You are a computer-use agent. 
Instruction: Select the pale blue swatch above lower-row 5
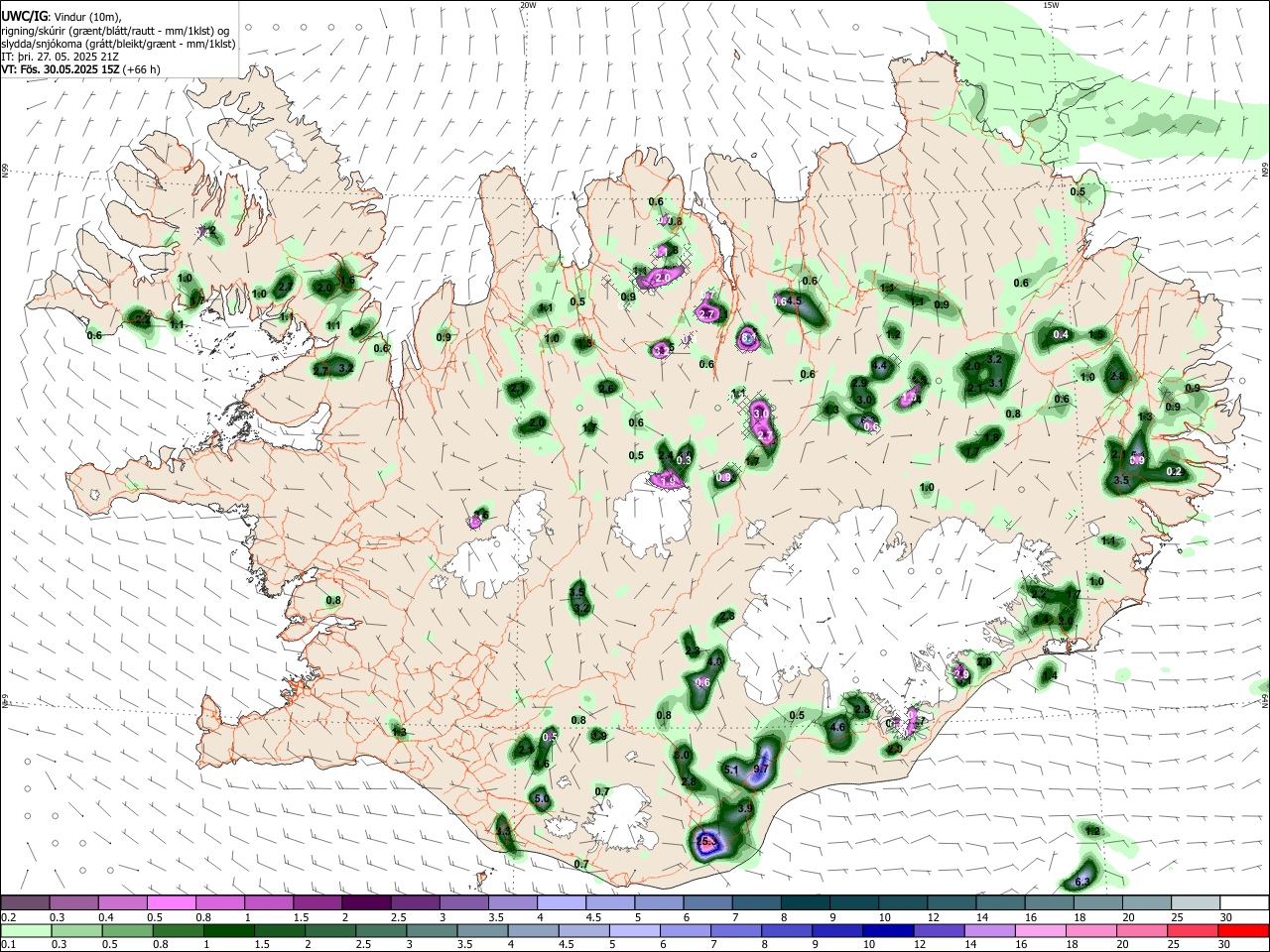coord(635,930)
